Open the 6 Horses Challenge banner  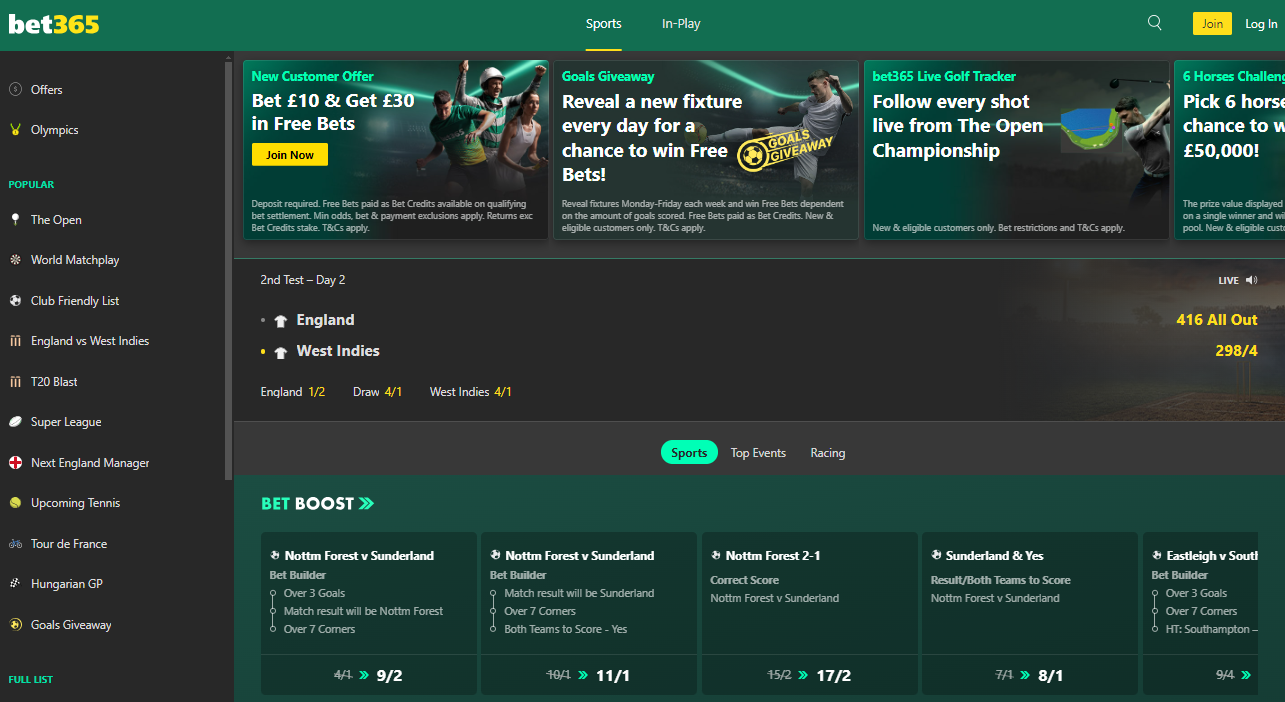point(1230,150)
